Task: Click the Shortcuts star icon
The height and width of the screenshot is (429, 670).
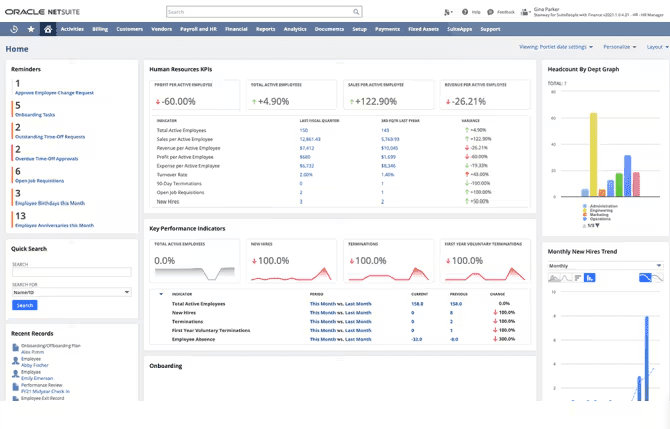Action: point(31,30)
